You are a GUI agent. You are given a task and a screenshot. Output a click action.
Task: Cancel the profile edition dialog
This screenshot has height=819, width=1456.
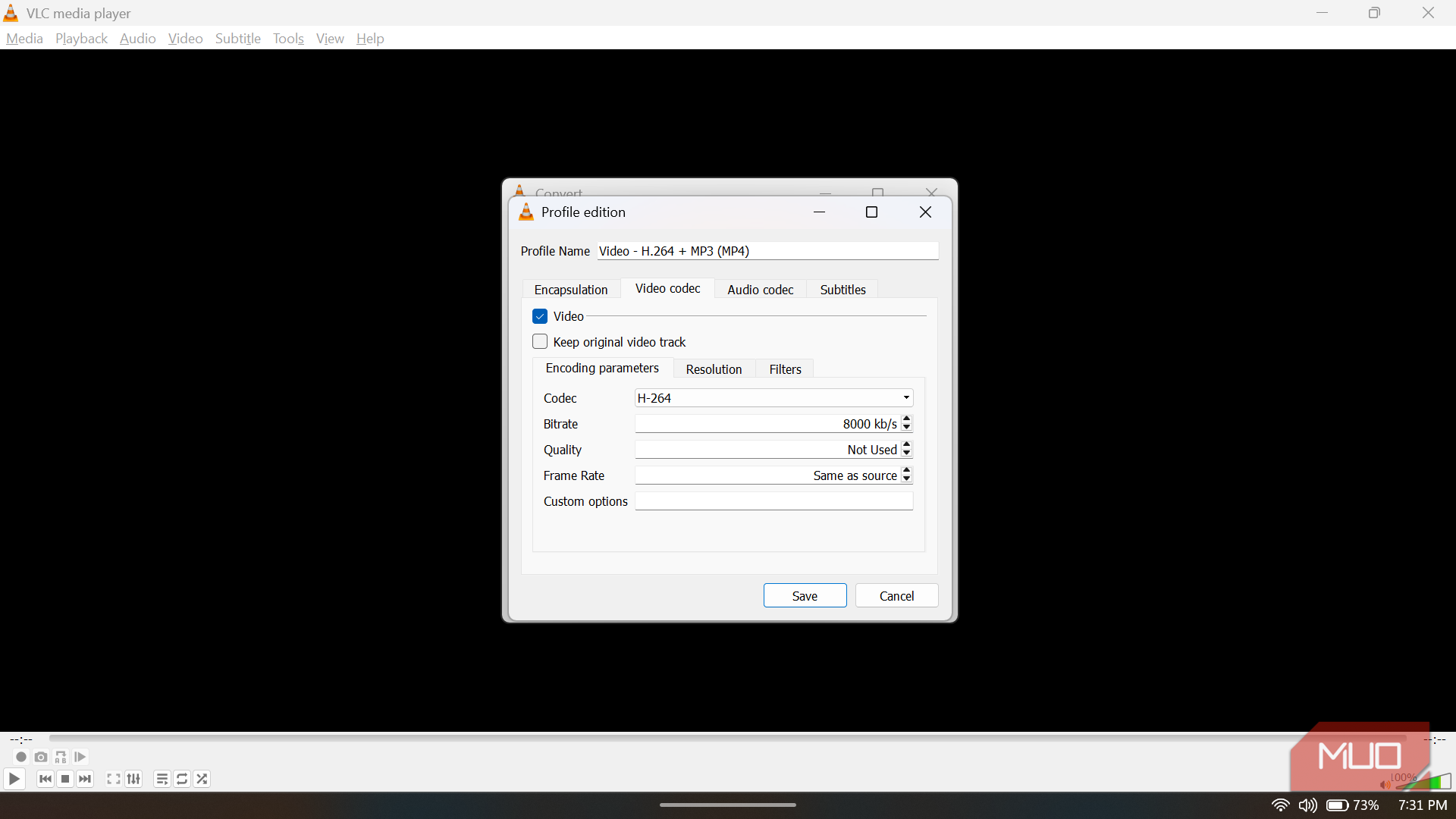click(896, 596)
